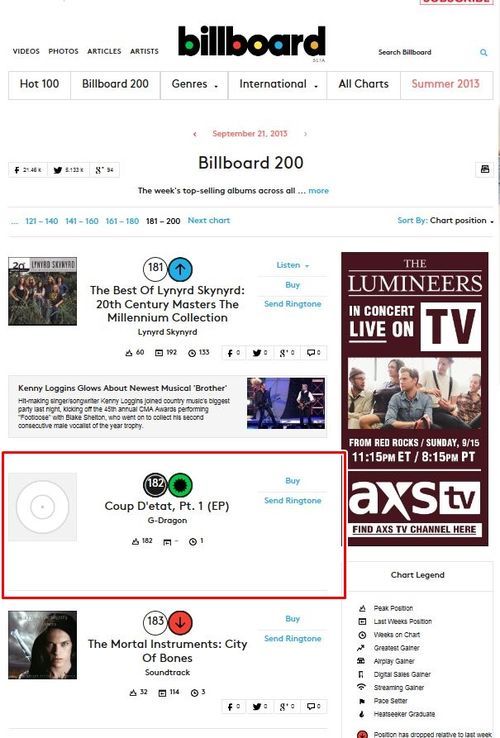
Task: Share chart via Twitter counter icon
Action: (68, 170)
